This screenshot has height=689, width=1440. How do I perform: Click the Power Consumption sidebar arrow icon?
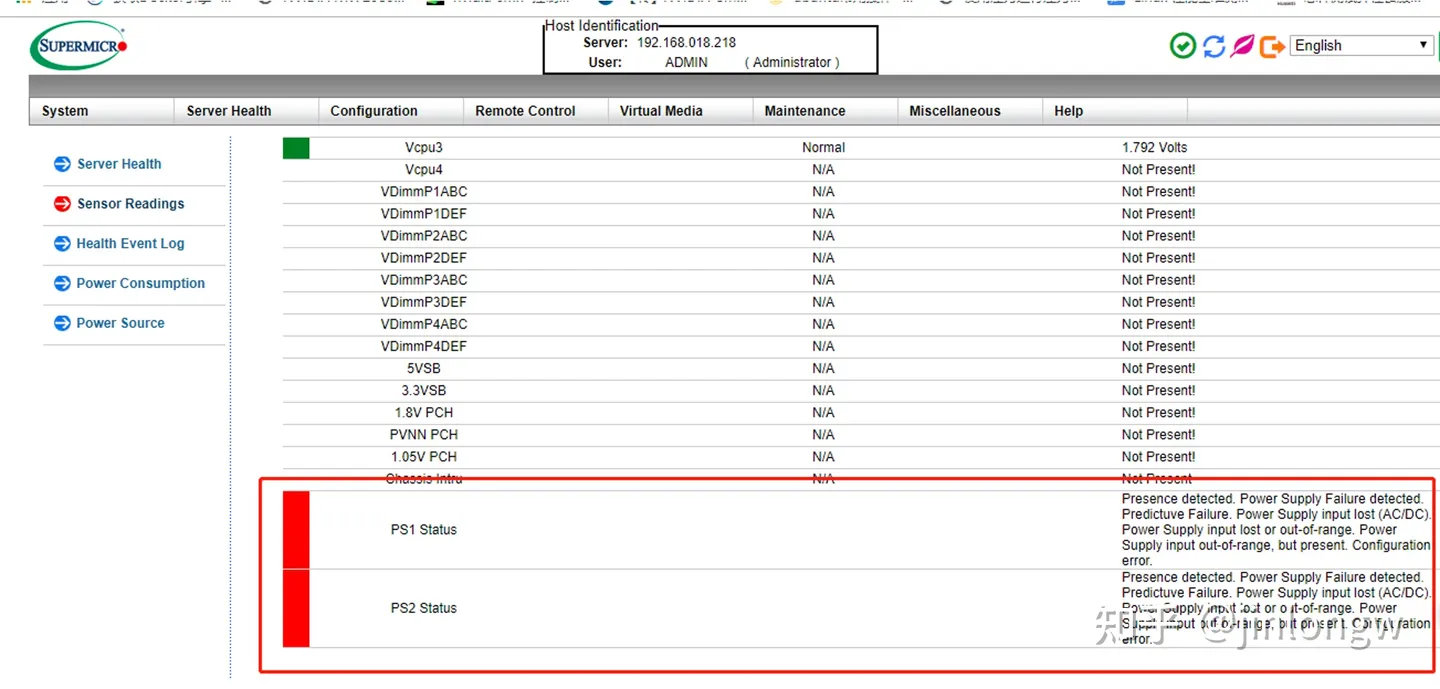(x=61, y=283)
